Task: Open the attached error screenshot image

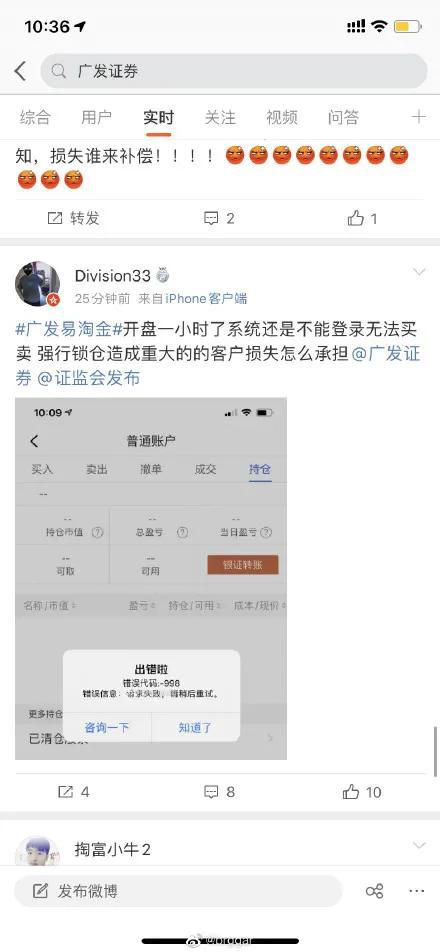Action: click(151, 579)
